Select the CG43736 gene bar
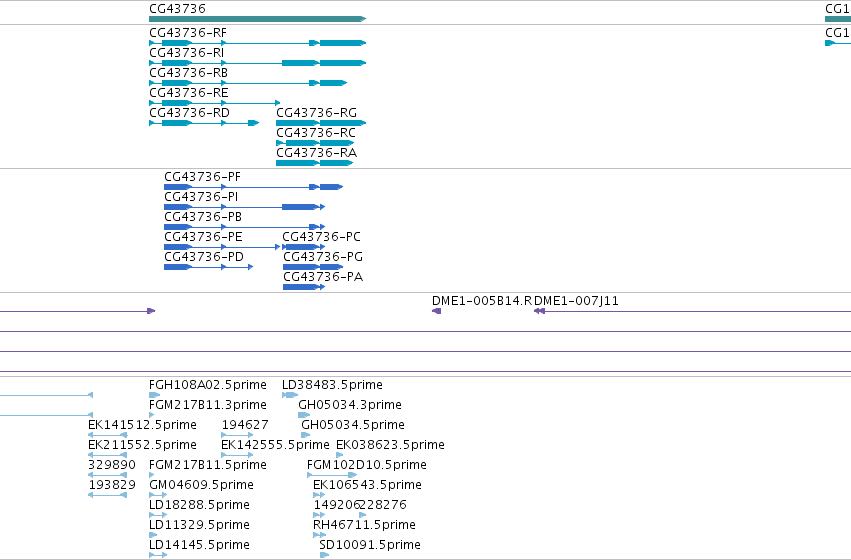 click(x=257, y=19)
